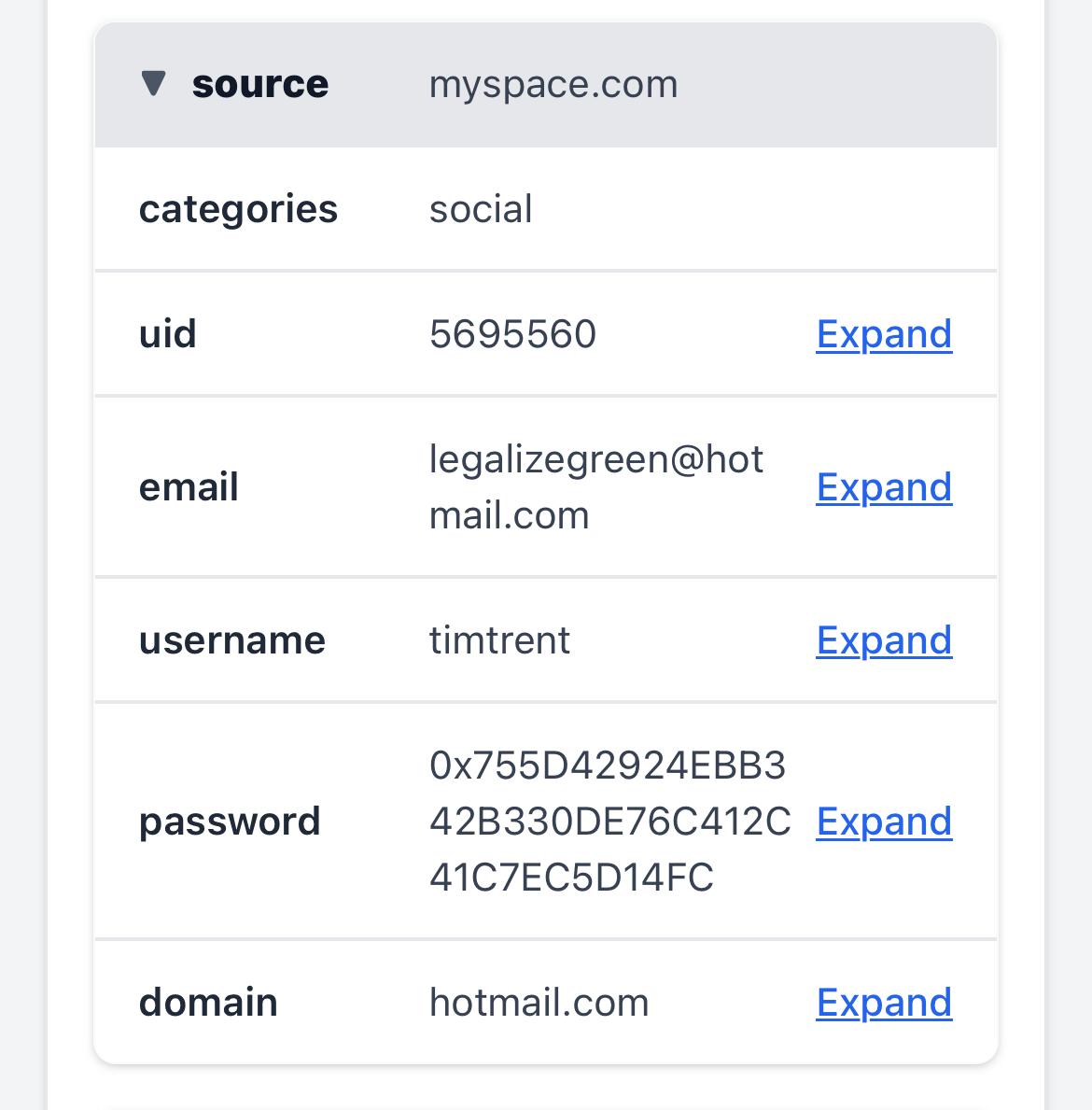The width and height of the screenshot is (1092, 1110).
Task: Expand the email field
Action: [883, 487]
